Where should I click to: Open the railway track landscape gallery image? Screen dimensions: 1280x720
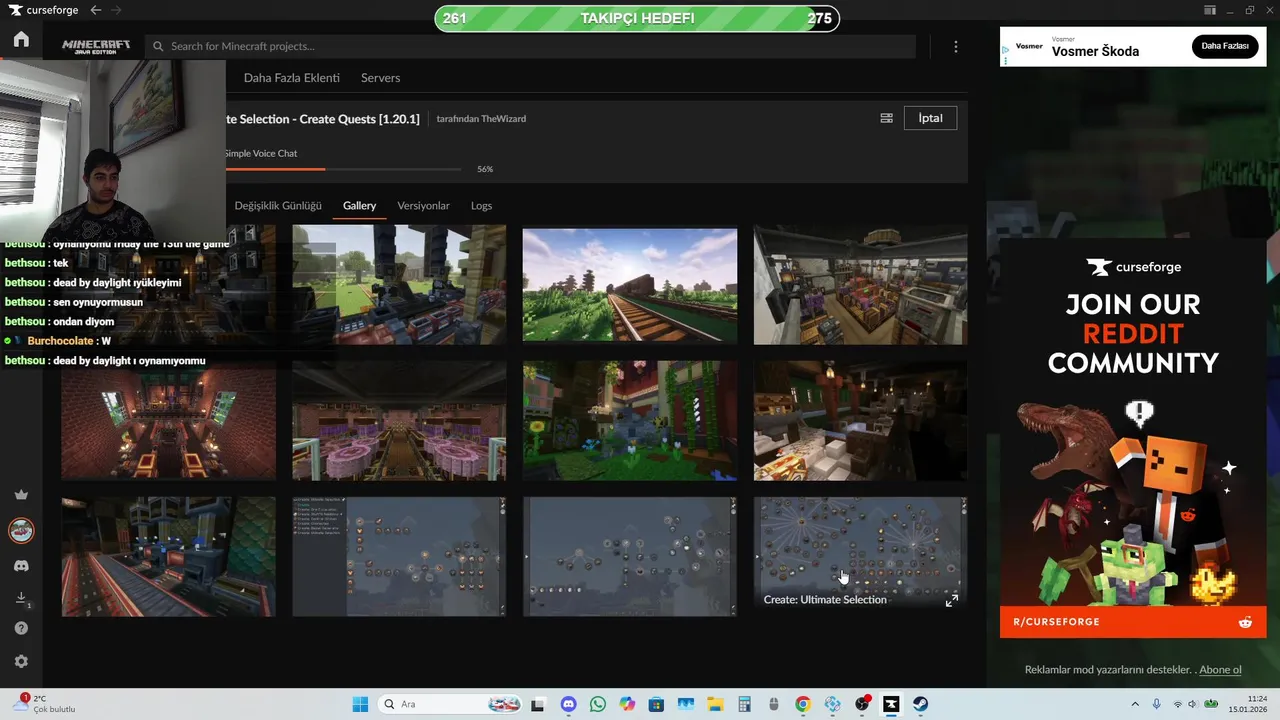(630, 286)
